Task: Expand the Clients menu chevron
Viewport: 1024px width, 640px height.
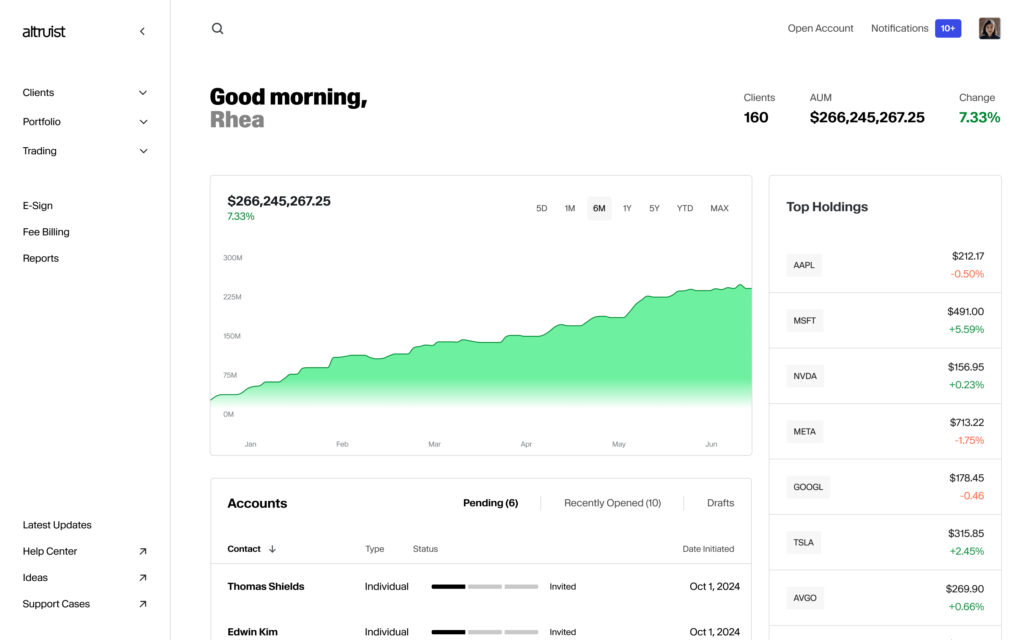Action: tap(143, 93)
